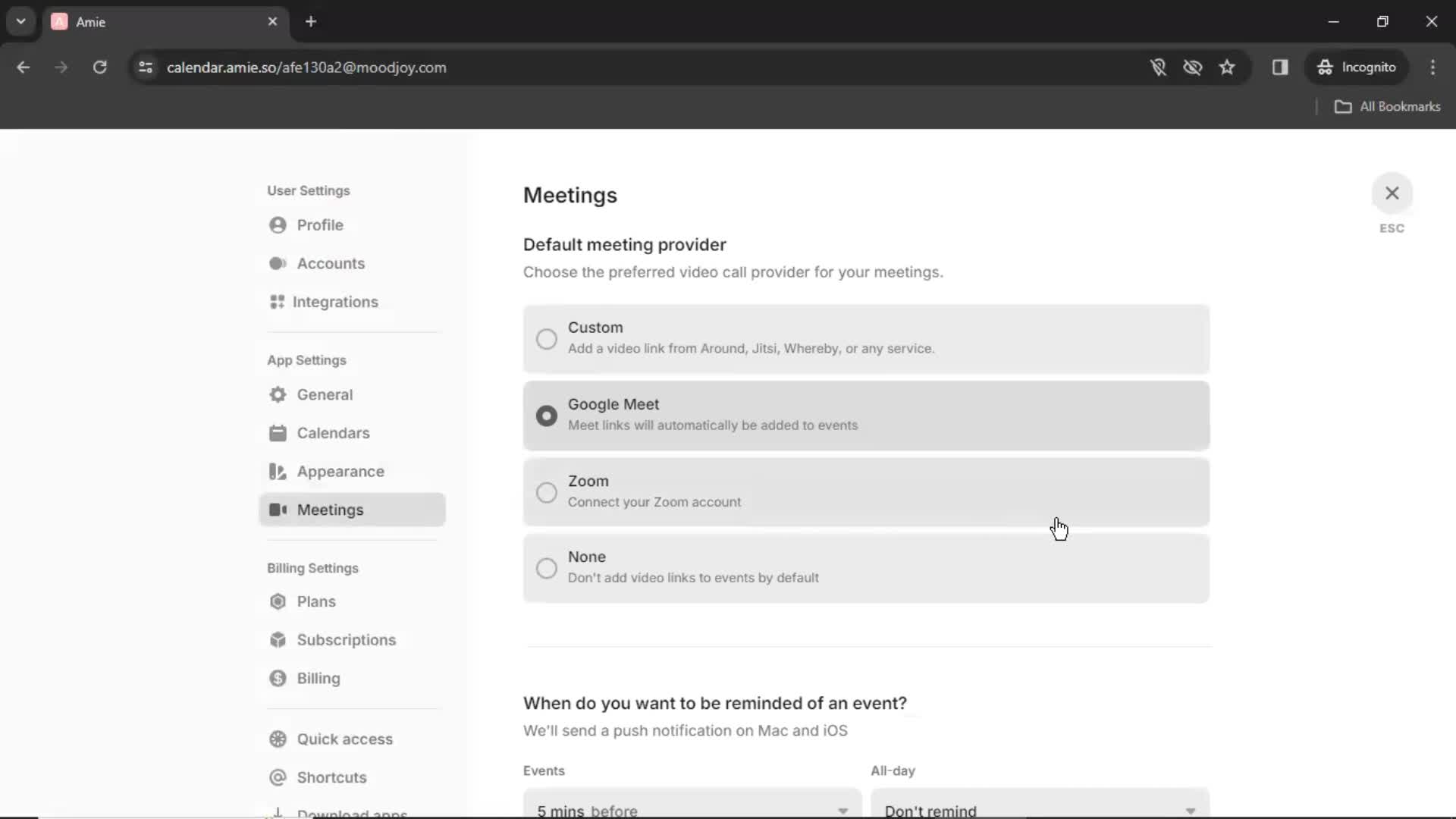Open the Accounts settings section
The image size is (1456, 819).
(x=330, y=263)
